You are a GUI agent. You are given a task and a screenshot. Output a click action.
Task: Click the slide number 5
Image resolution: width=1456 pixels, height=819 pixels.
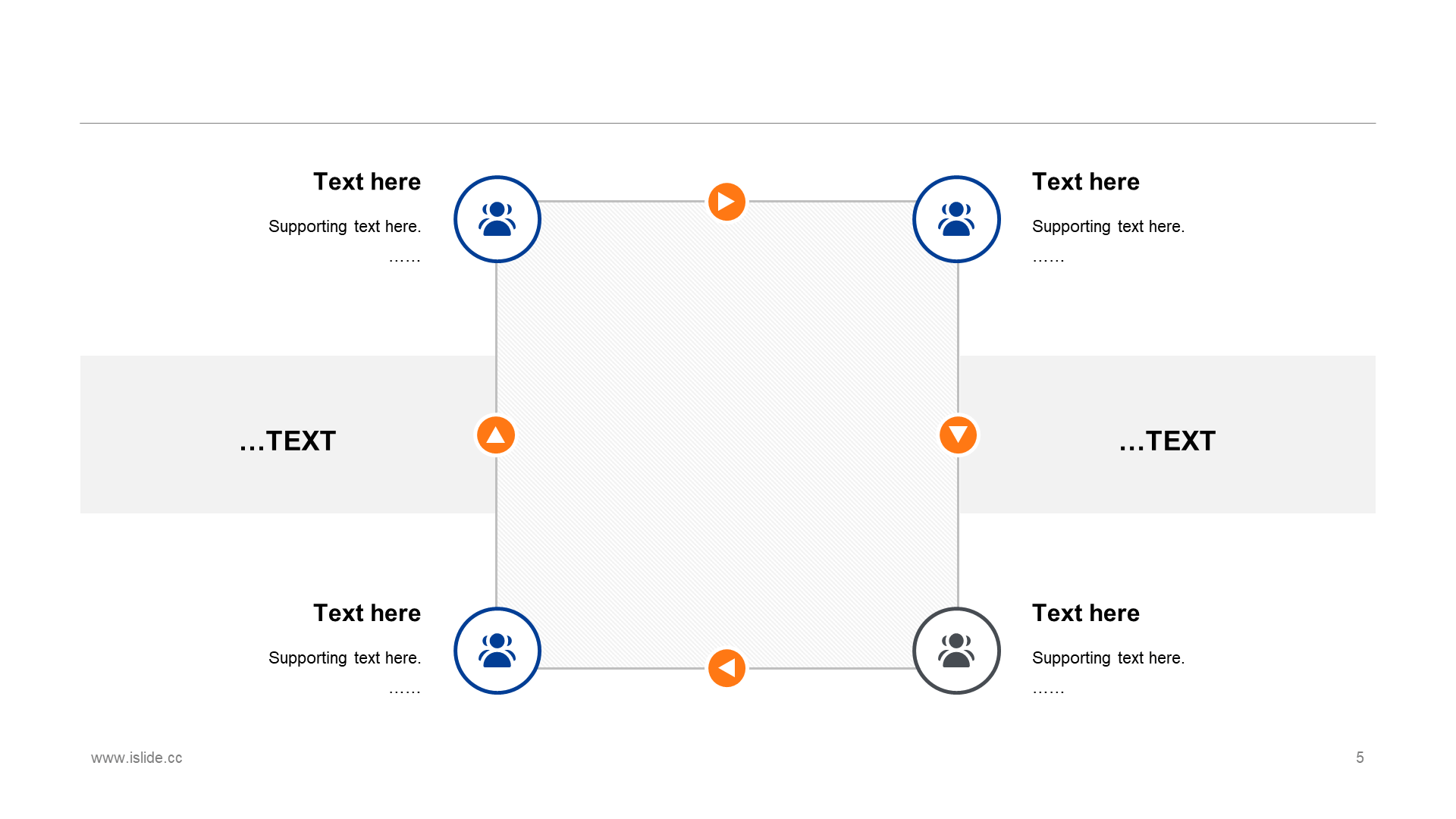coord(1360,758)
